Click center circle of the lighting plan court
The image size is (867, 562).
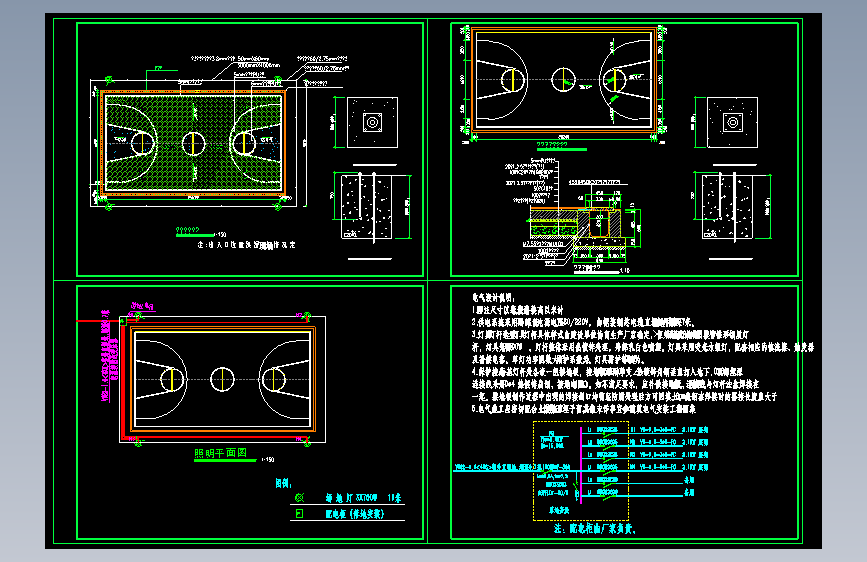[222, 380]
